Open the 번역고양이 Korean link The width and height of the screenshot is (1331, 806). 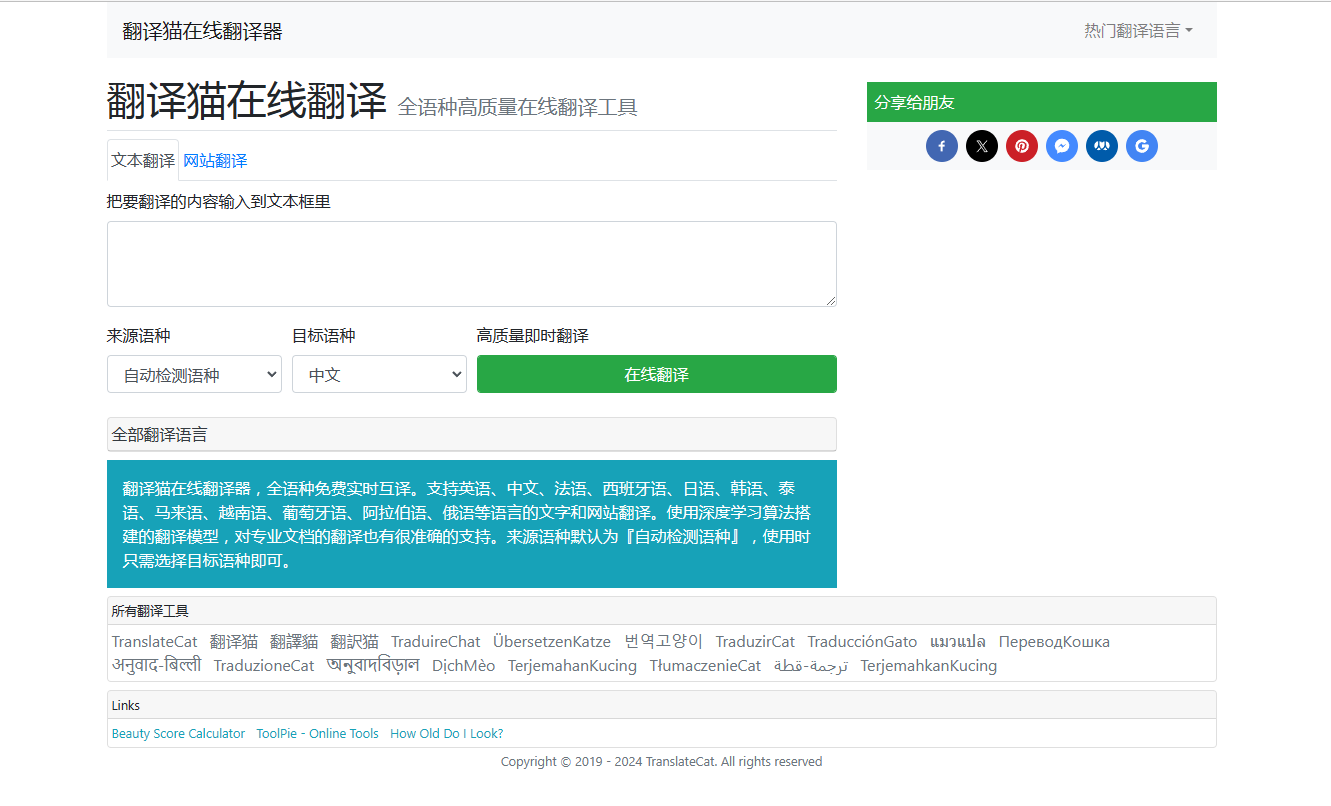(x=663, y=641)
